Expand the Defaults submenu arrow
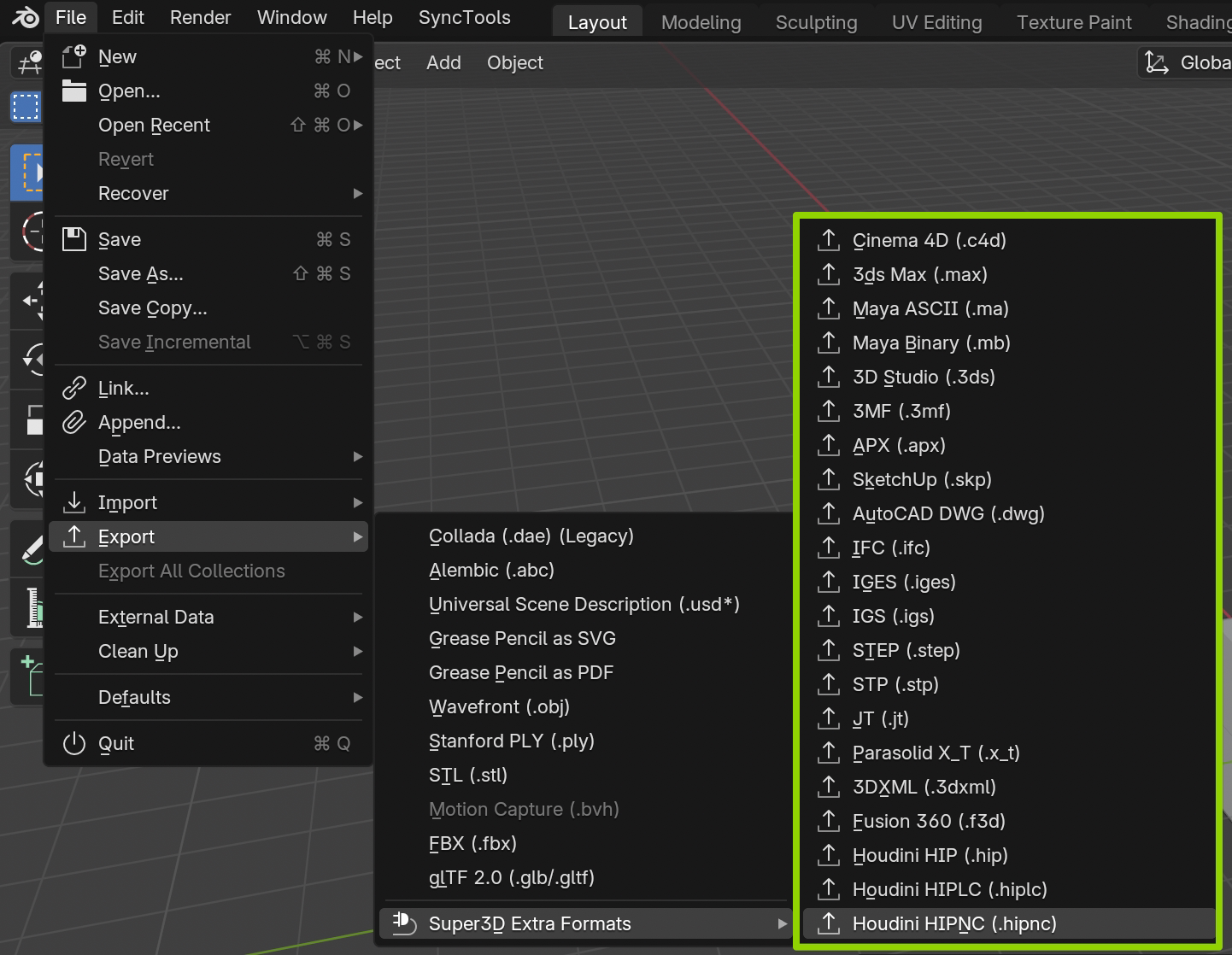Screen dimensions: 1232x955 coord(359,697)
